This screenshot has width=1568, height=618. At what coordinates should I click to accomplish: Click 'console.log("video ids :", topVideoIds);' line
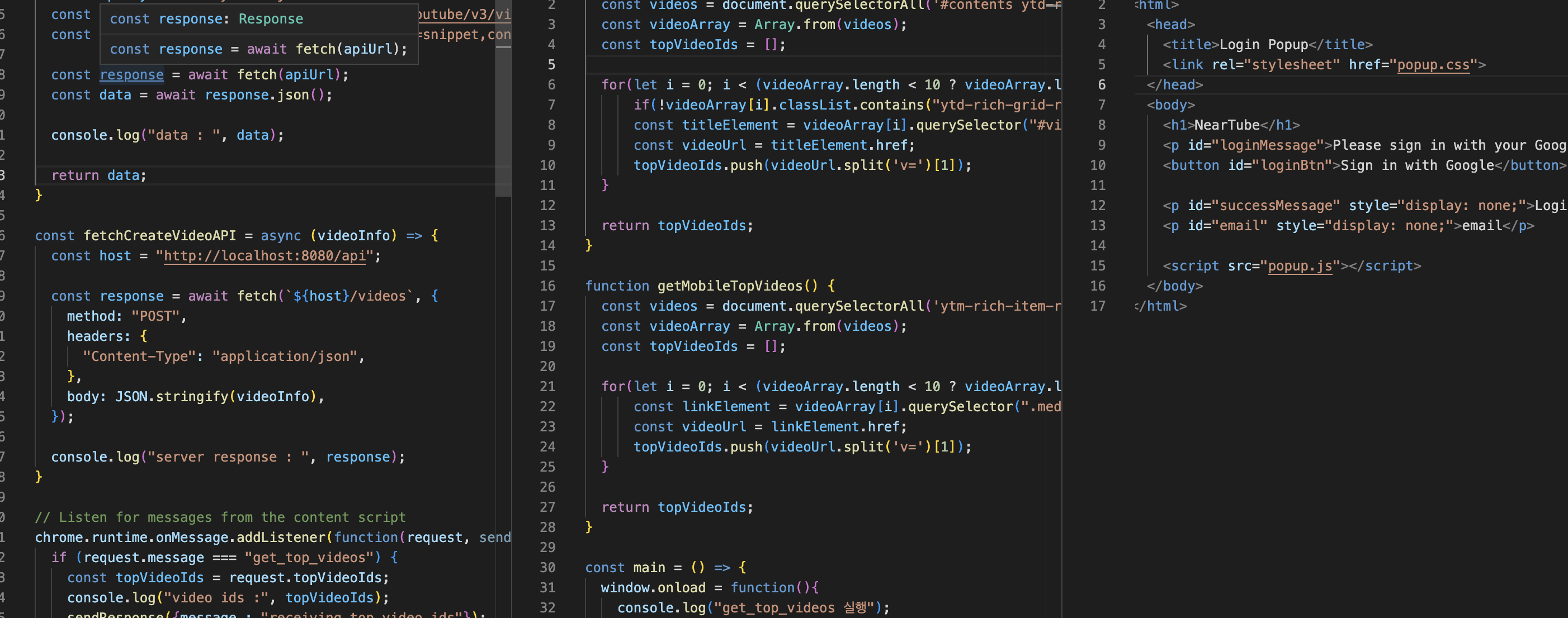(x=228, y=598)
